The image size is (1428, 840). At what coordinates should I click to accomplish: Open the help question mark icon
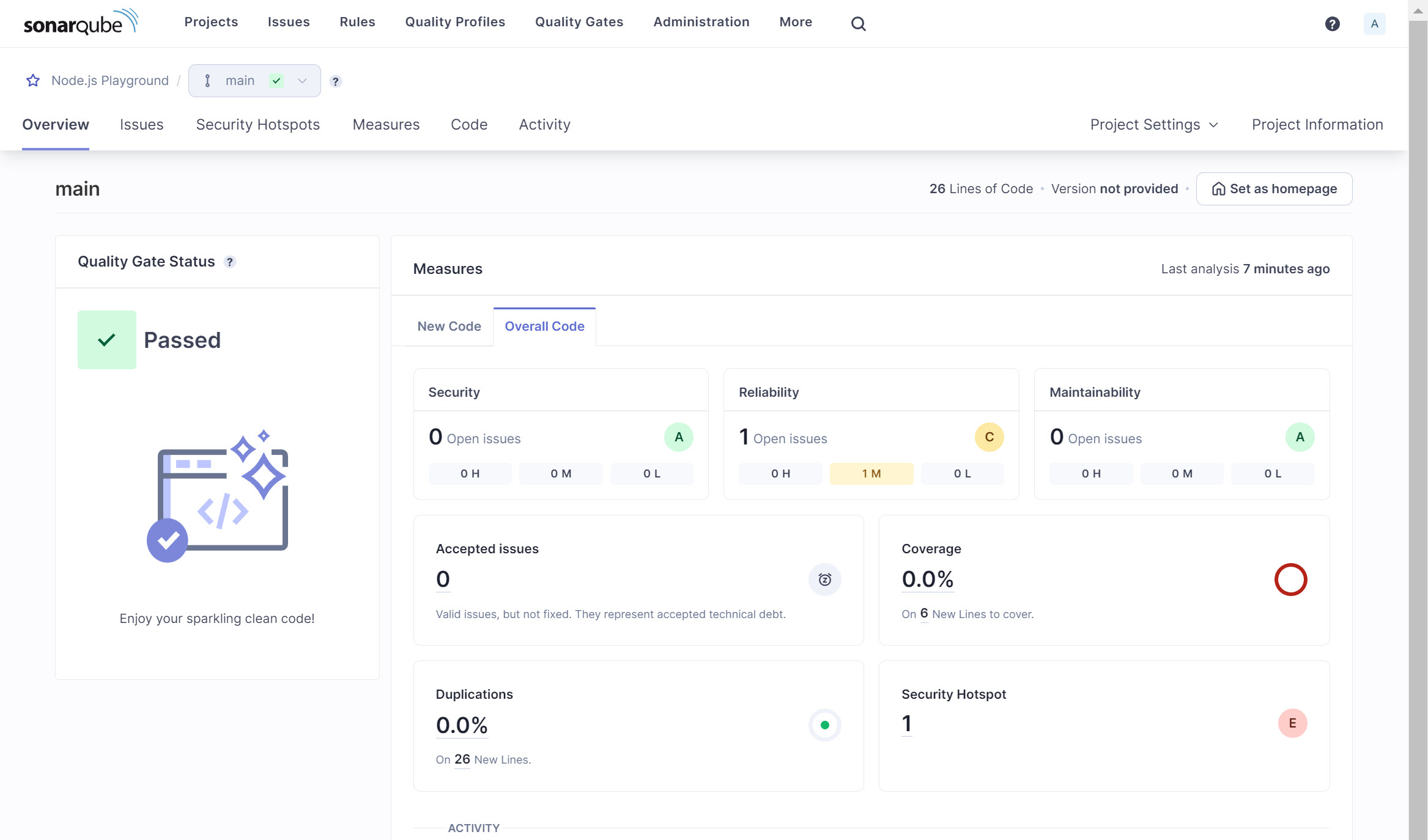[1332, 24]
